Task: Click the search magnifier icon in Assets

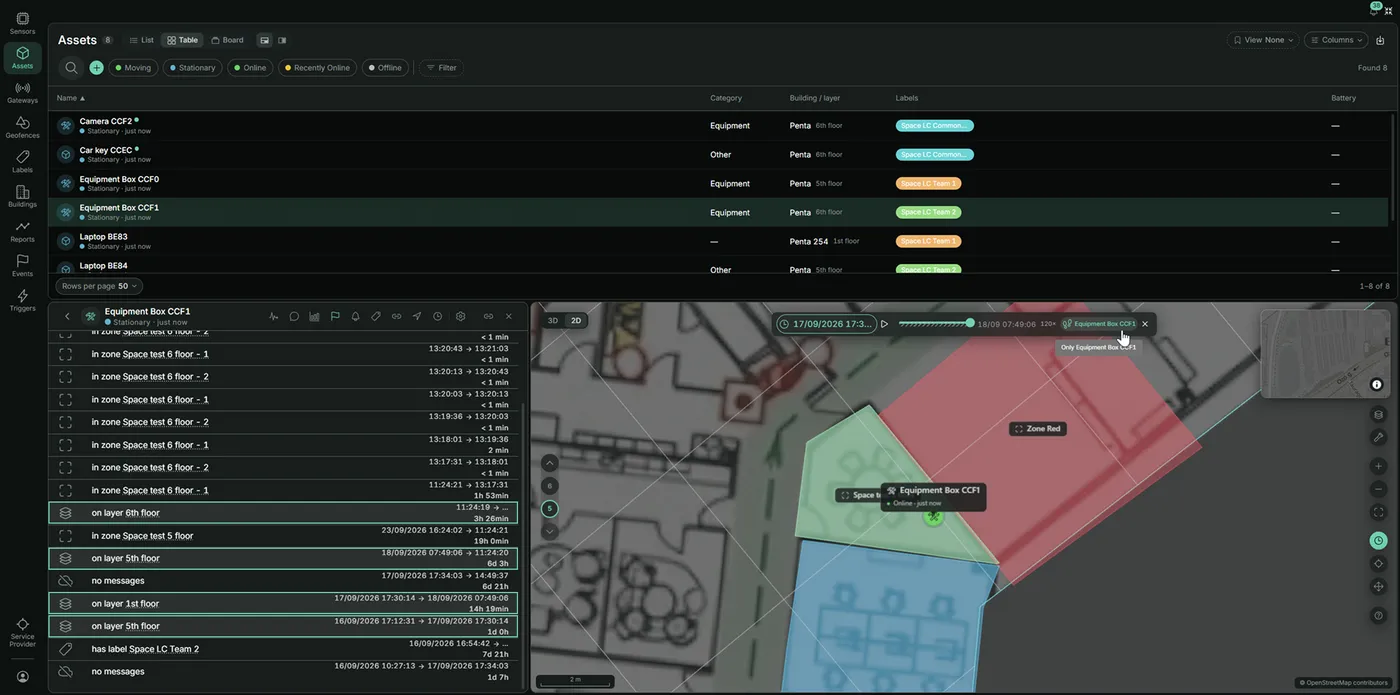Action: tap(71, 68)
